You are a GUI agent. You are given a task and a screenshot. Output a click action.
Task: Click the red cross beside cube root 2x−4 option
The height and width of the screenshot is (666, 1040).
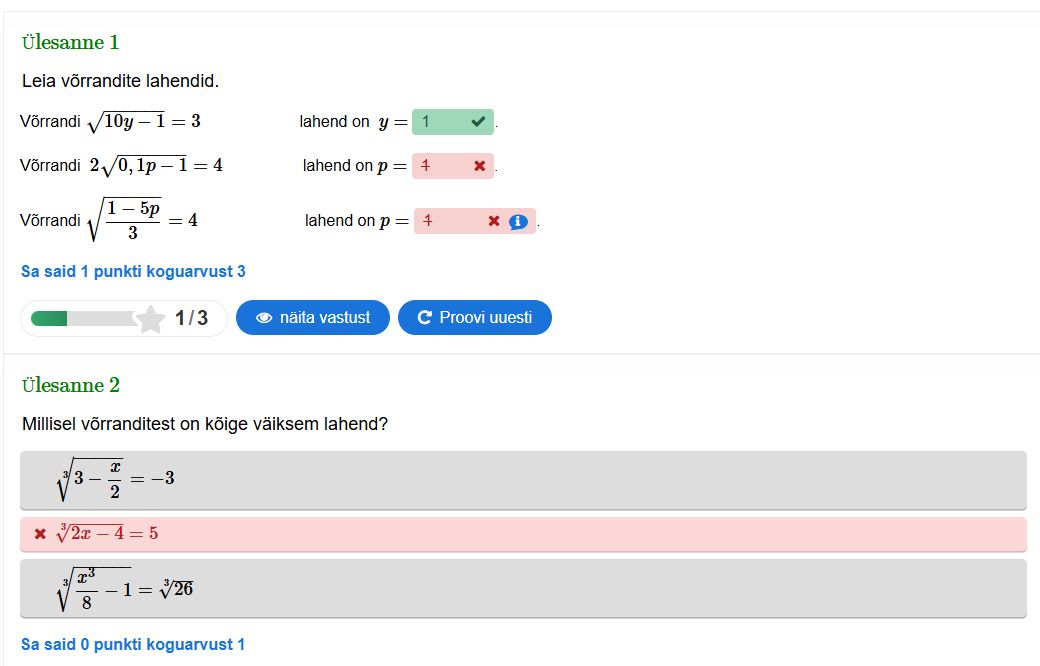[x=40, y=534]
